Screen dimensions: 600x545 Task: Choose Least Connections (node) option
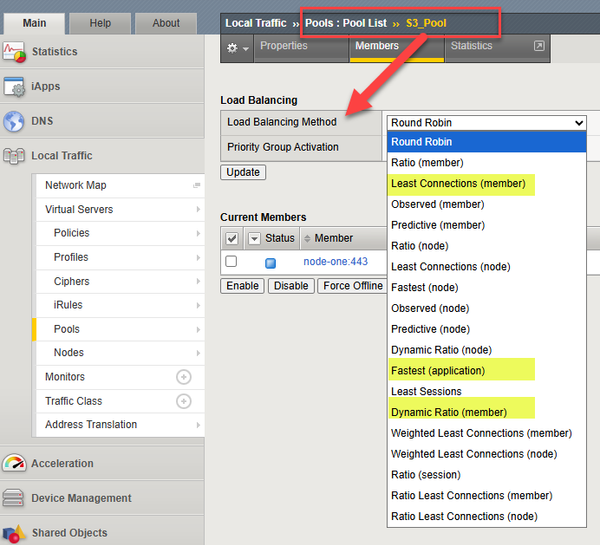click(486, 267)
